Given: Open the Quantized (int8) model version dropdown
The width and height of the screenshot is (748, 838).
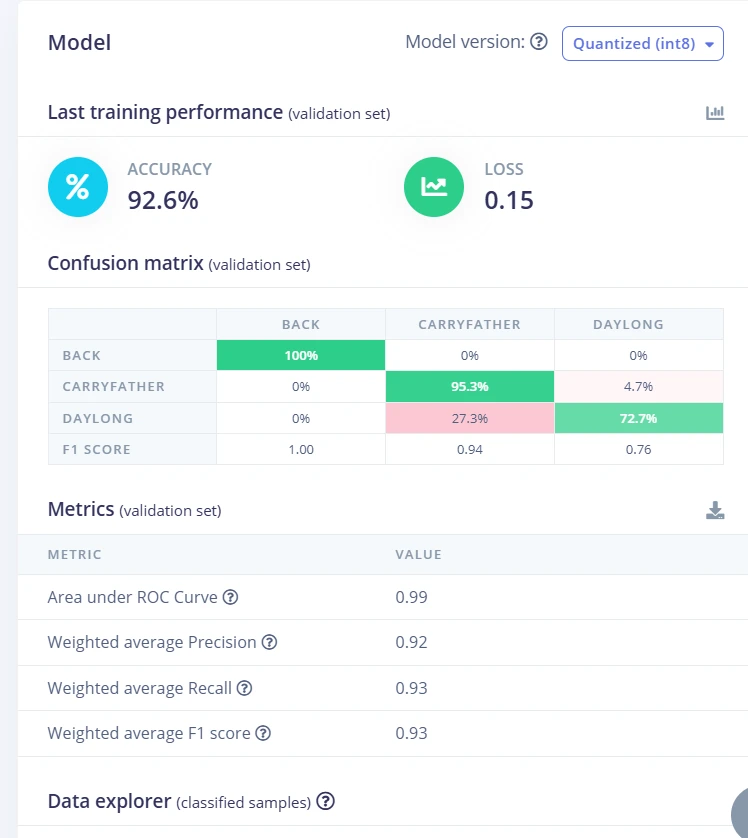Looking at the screenshot, I should click(x=643, y=43).
